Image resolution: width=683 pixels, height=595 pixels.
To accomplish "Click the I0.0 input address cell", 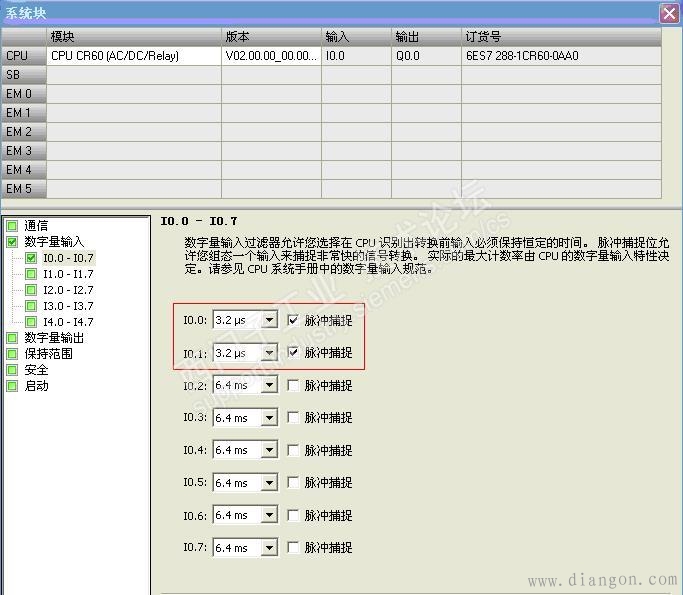I will click(356, 56).
